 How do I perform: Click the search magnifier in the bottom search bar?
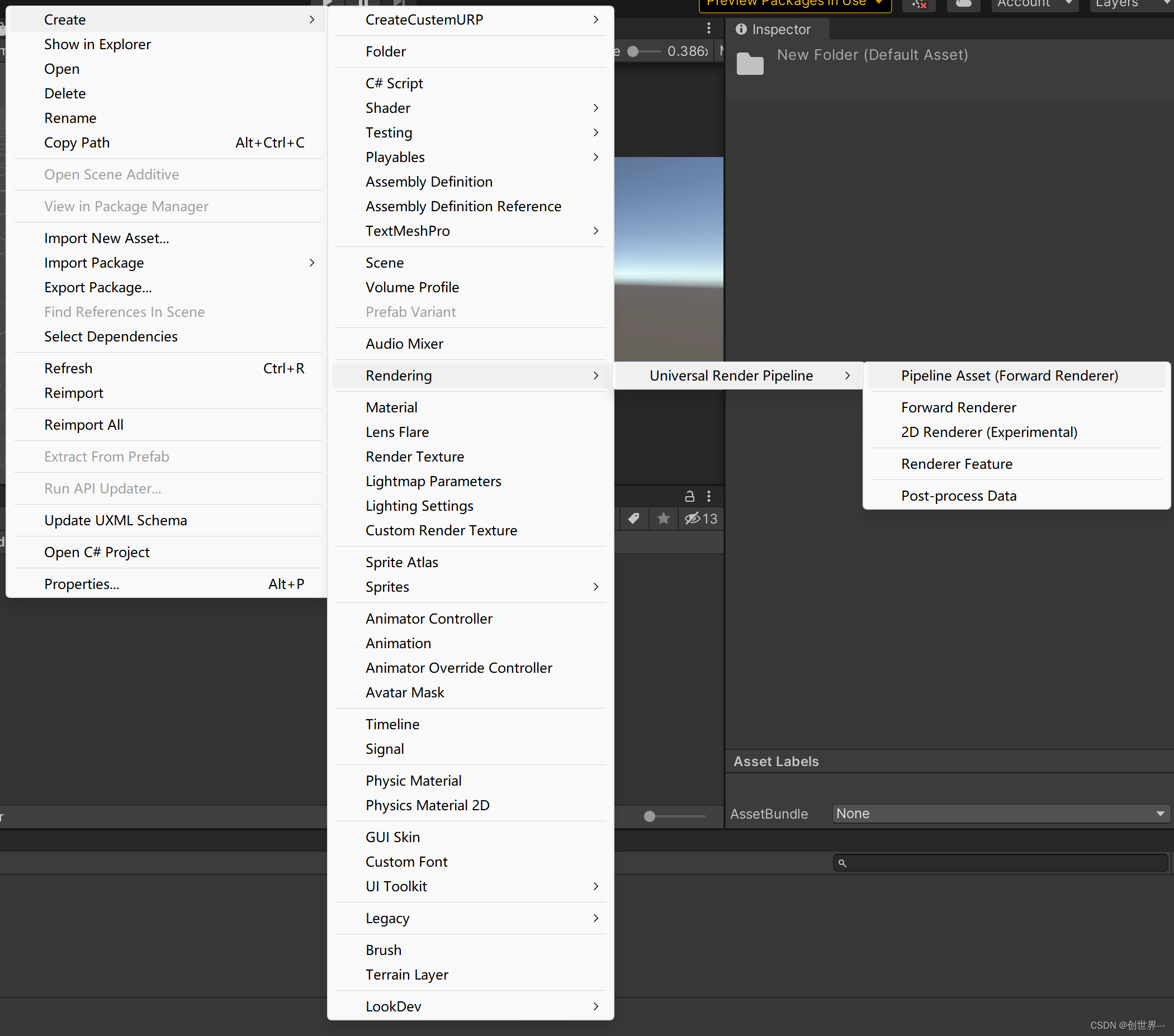click(x=842, y=863)
